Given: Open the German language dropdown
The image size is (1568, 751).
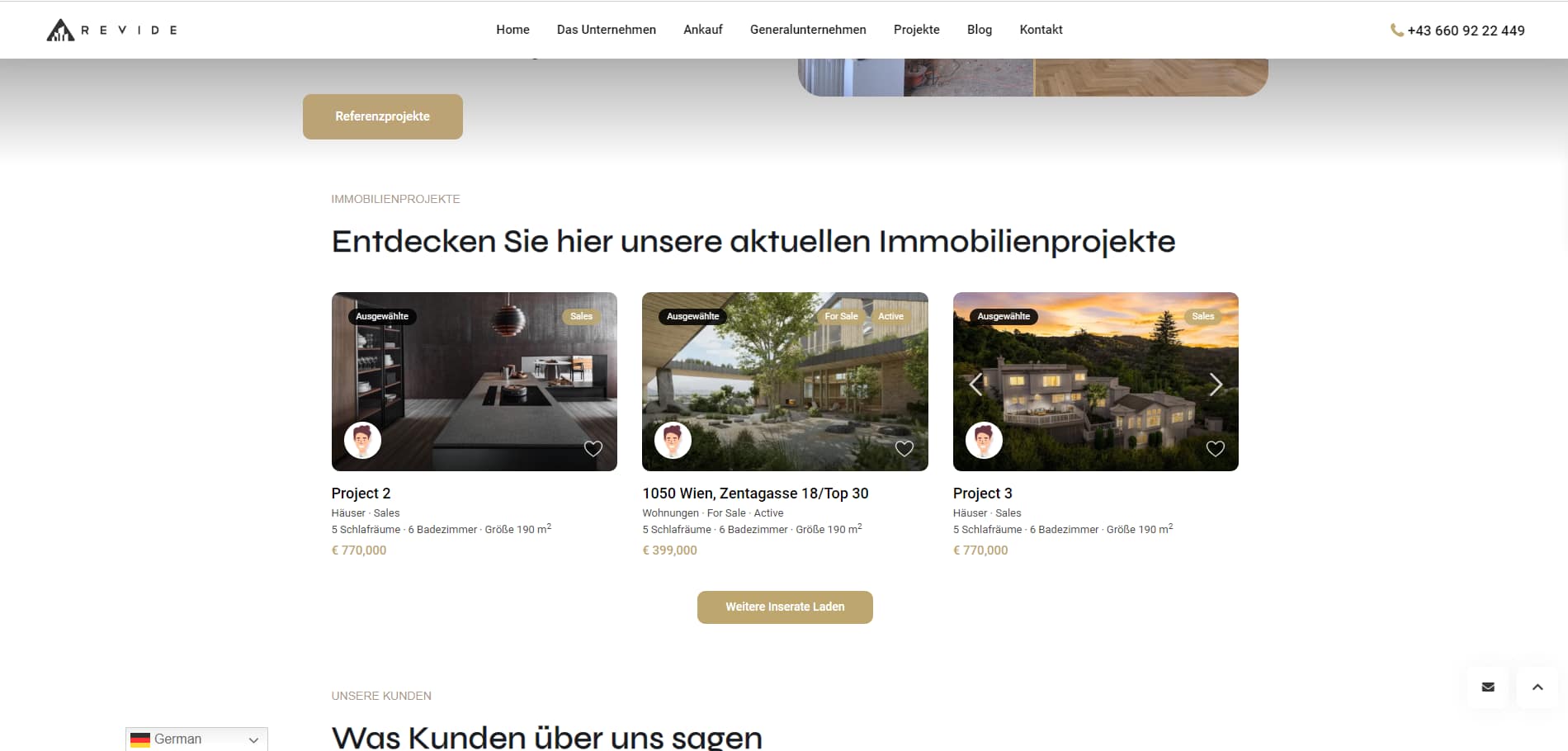Looking at the screenshot, I should coord(196,739).
